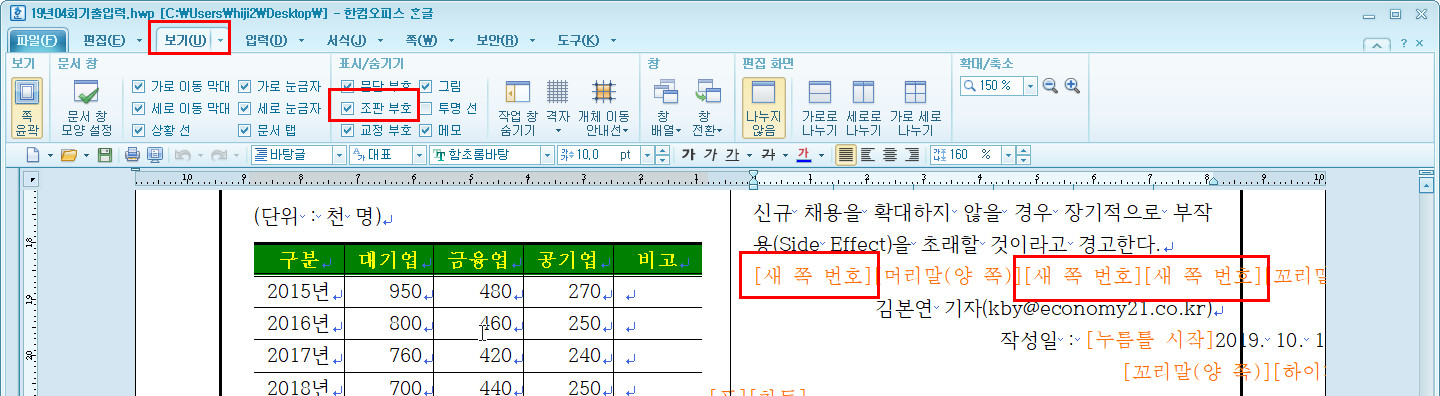Uncheck the 가로 눈금자 checkbox
The image size is (1440, 396).
tap(245, 86)
